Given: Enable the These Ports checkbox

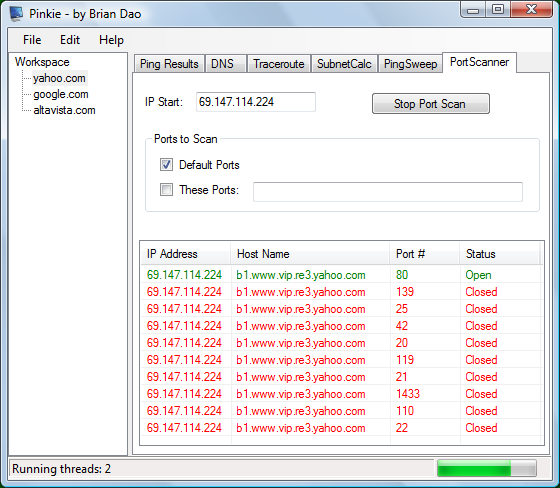Looking at the screenshot, I should click(166, 190).
